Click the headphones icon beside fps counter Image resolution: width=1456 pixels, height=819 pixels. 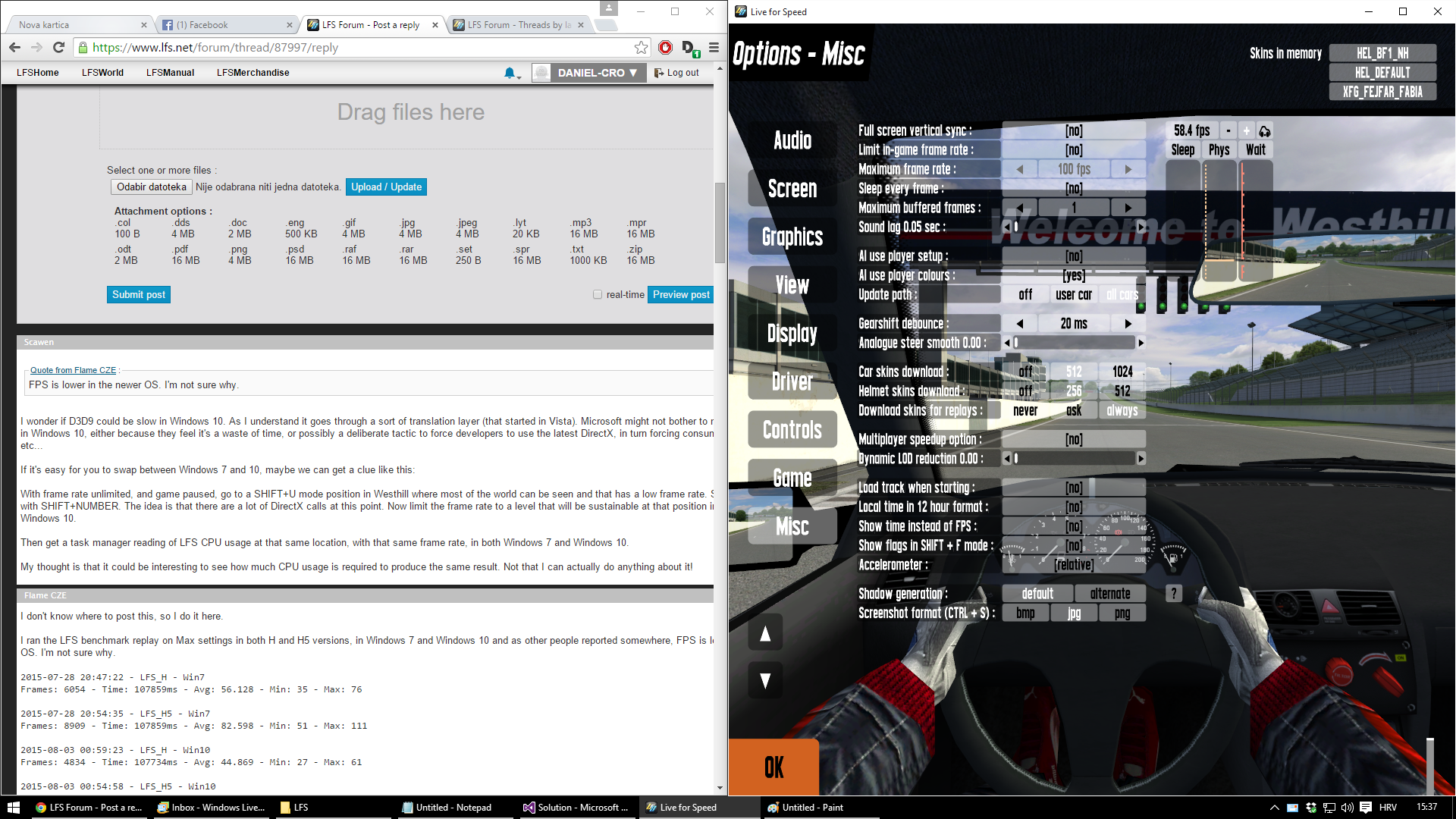tap(1264, 131)
